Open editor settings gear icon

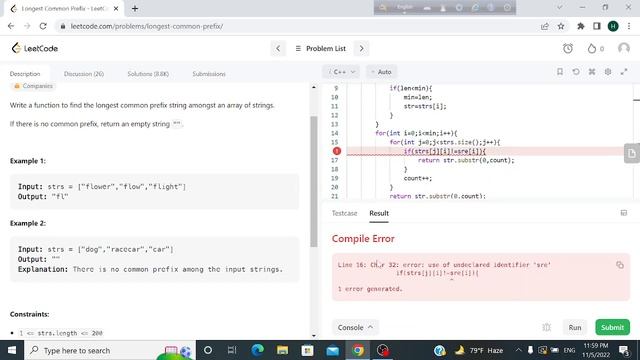click(x=608, y=72)
